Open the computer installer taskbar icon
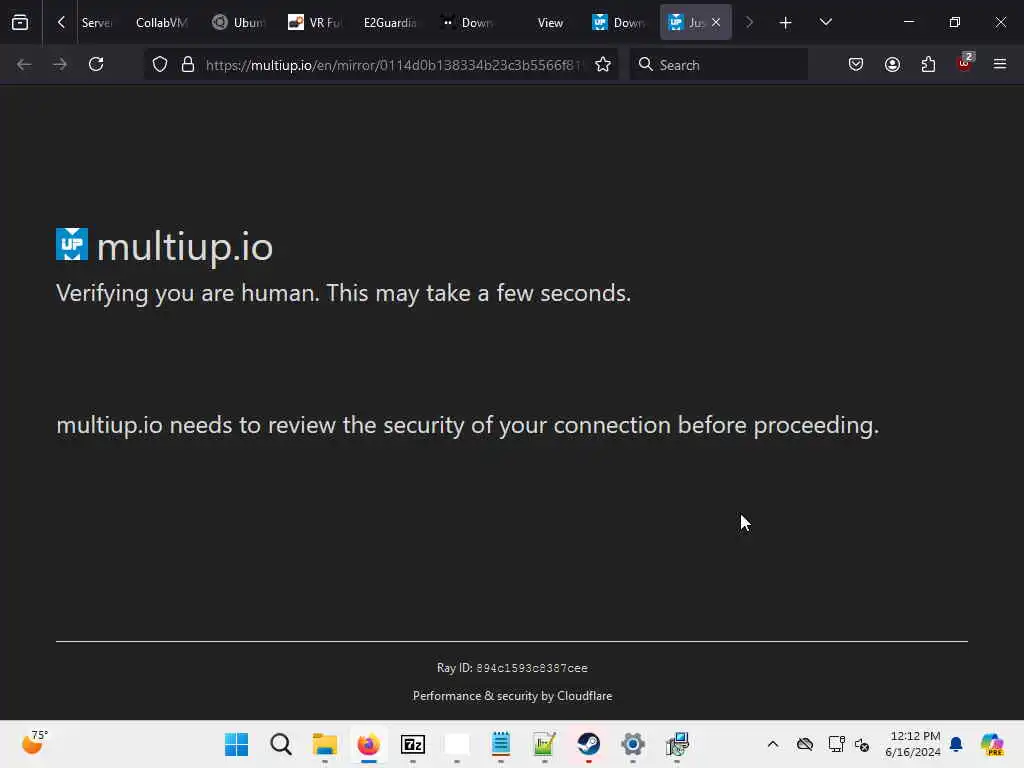 677,744
